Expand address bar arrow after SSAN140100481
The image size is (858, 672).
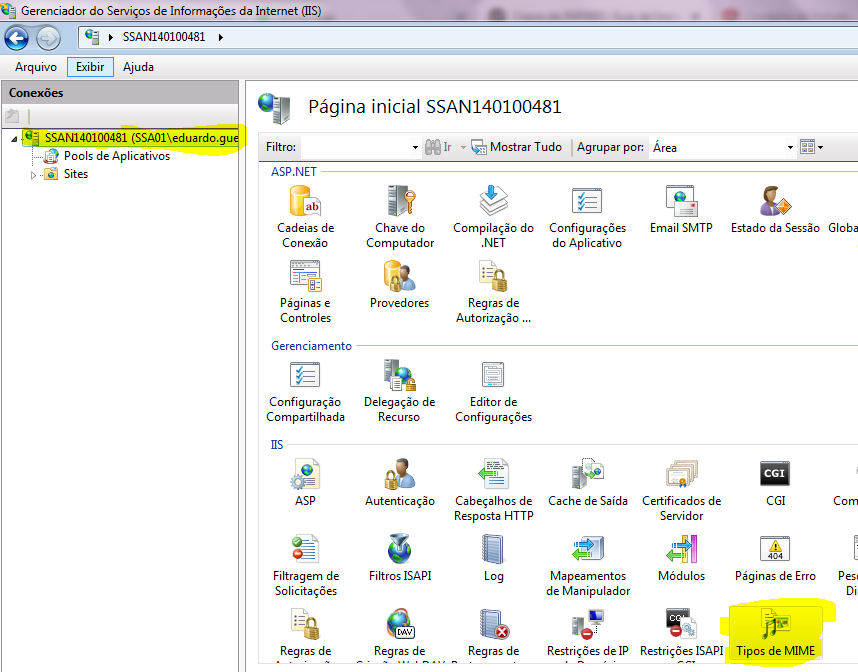tap(221, 37)
